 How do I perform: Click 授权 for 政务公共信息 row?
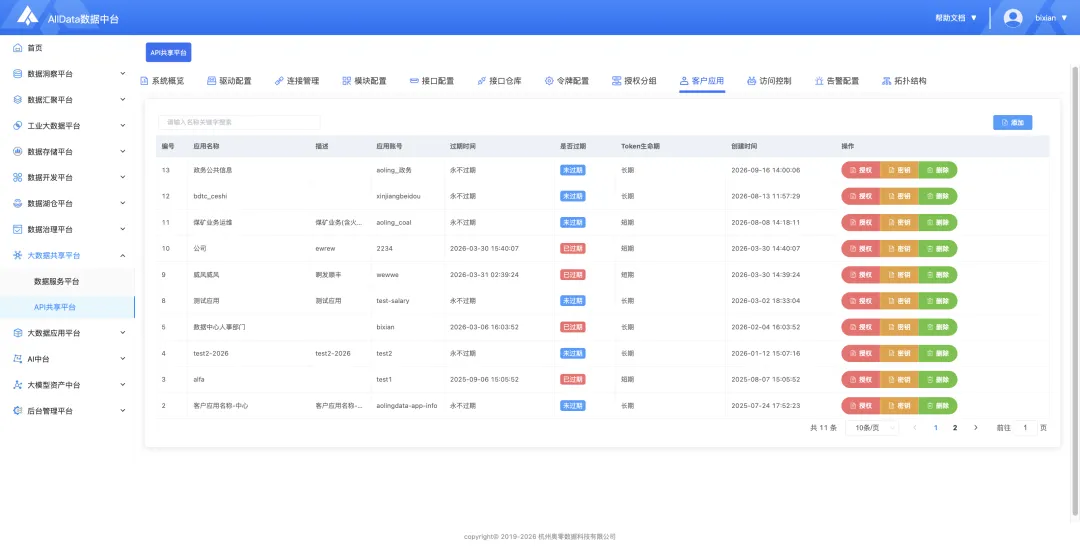click(861, 170)
